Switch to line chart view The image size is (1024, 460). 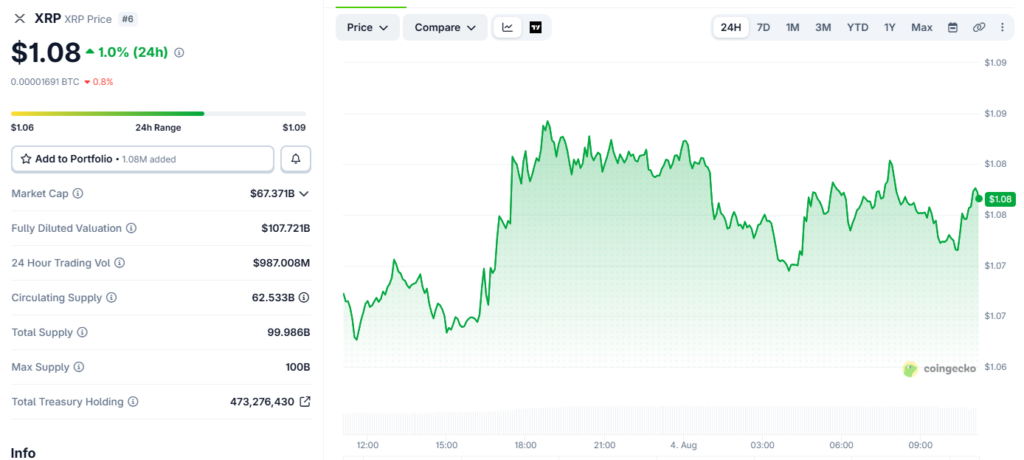coord(507,27)
